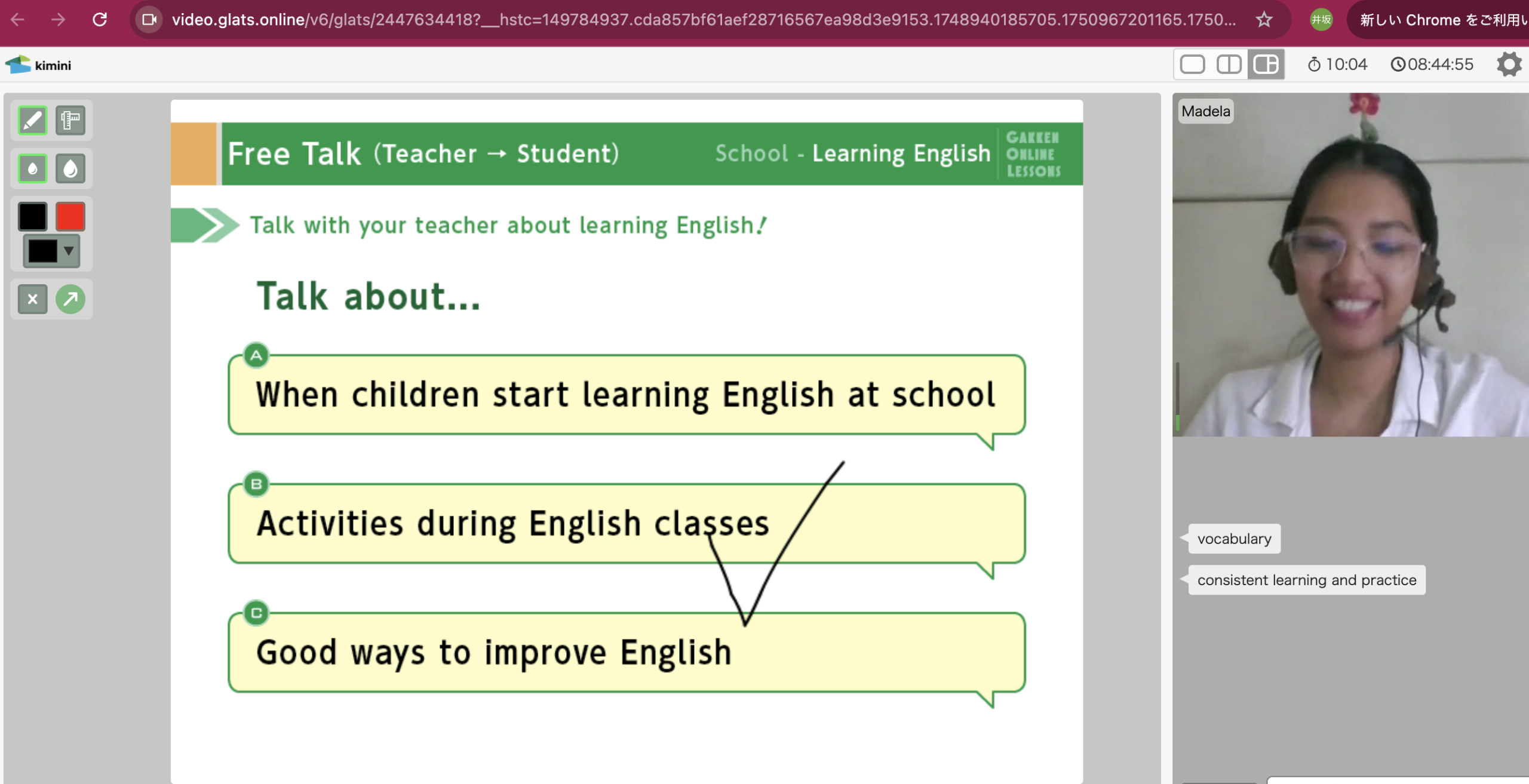
Task: Select the pen drawing tool
Action: point(32,121)
